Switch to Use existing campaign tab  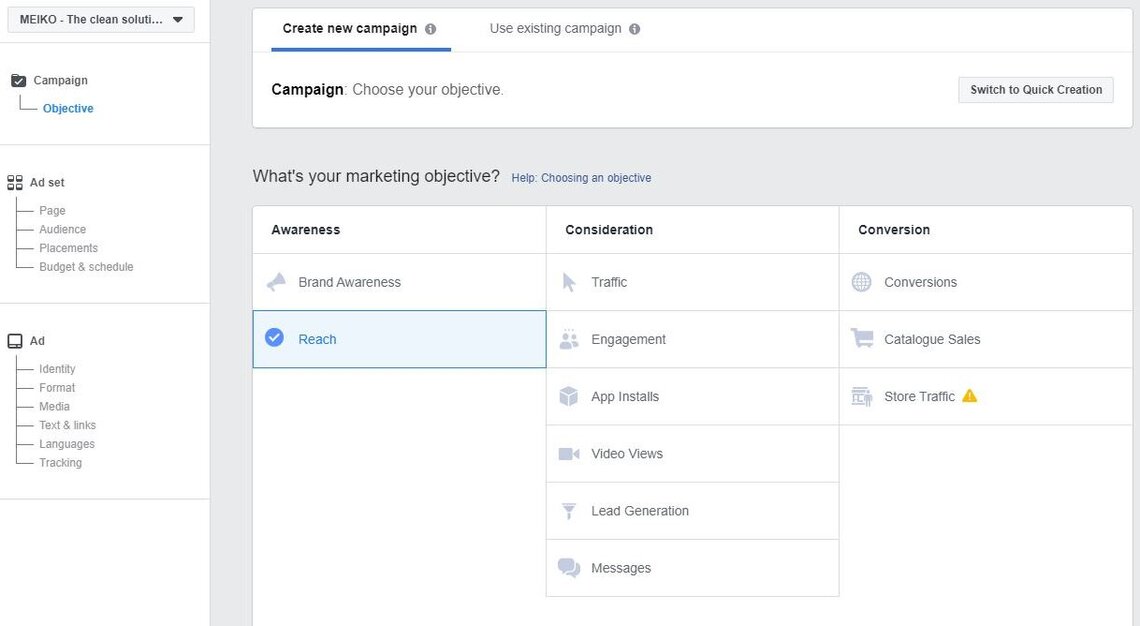point(555,29)
